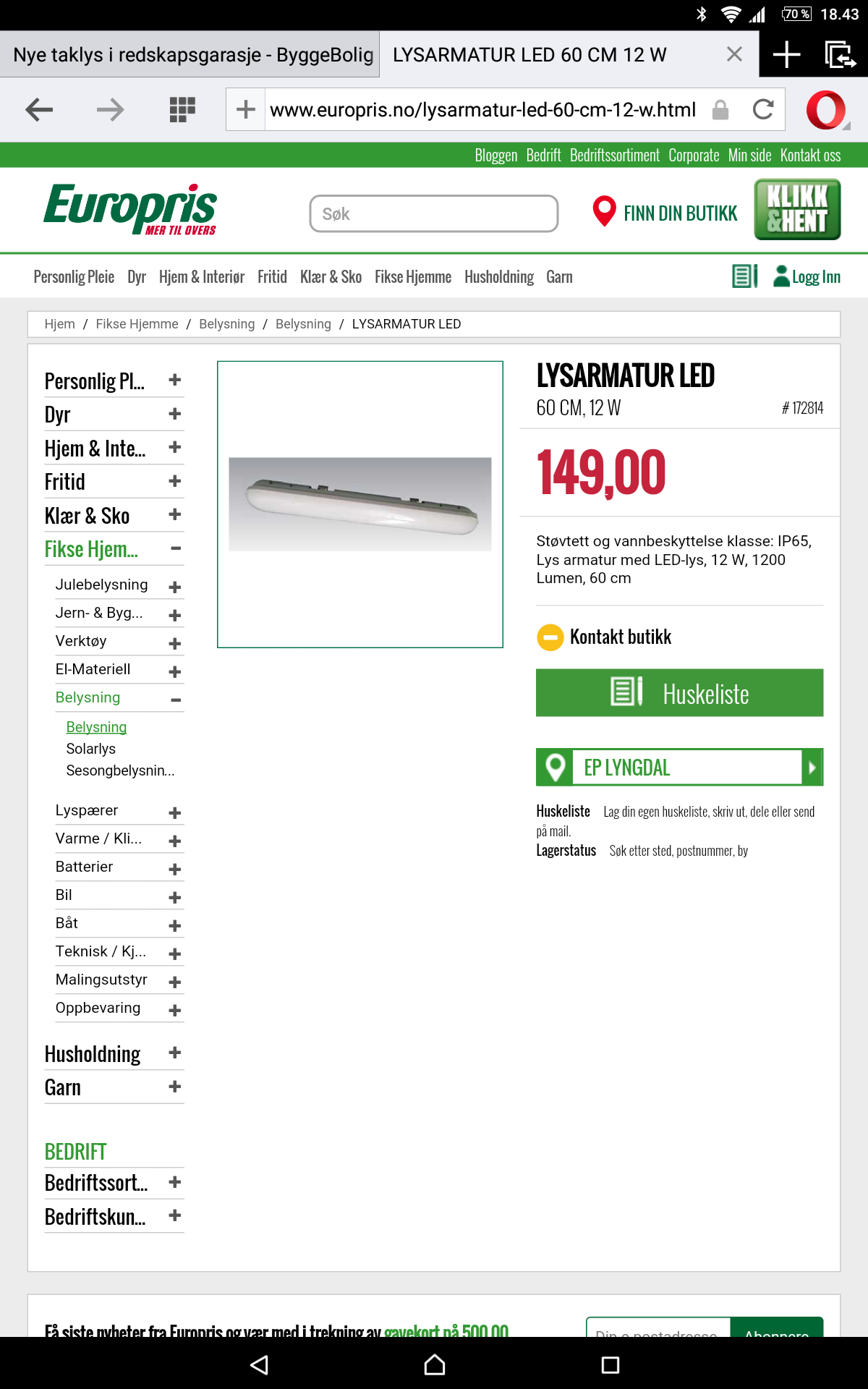Expand the Husholdning sidebar category

click(x=174, y=1053)
